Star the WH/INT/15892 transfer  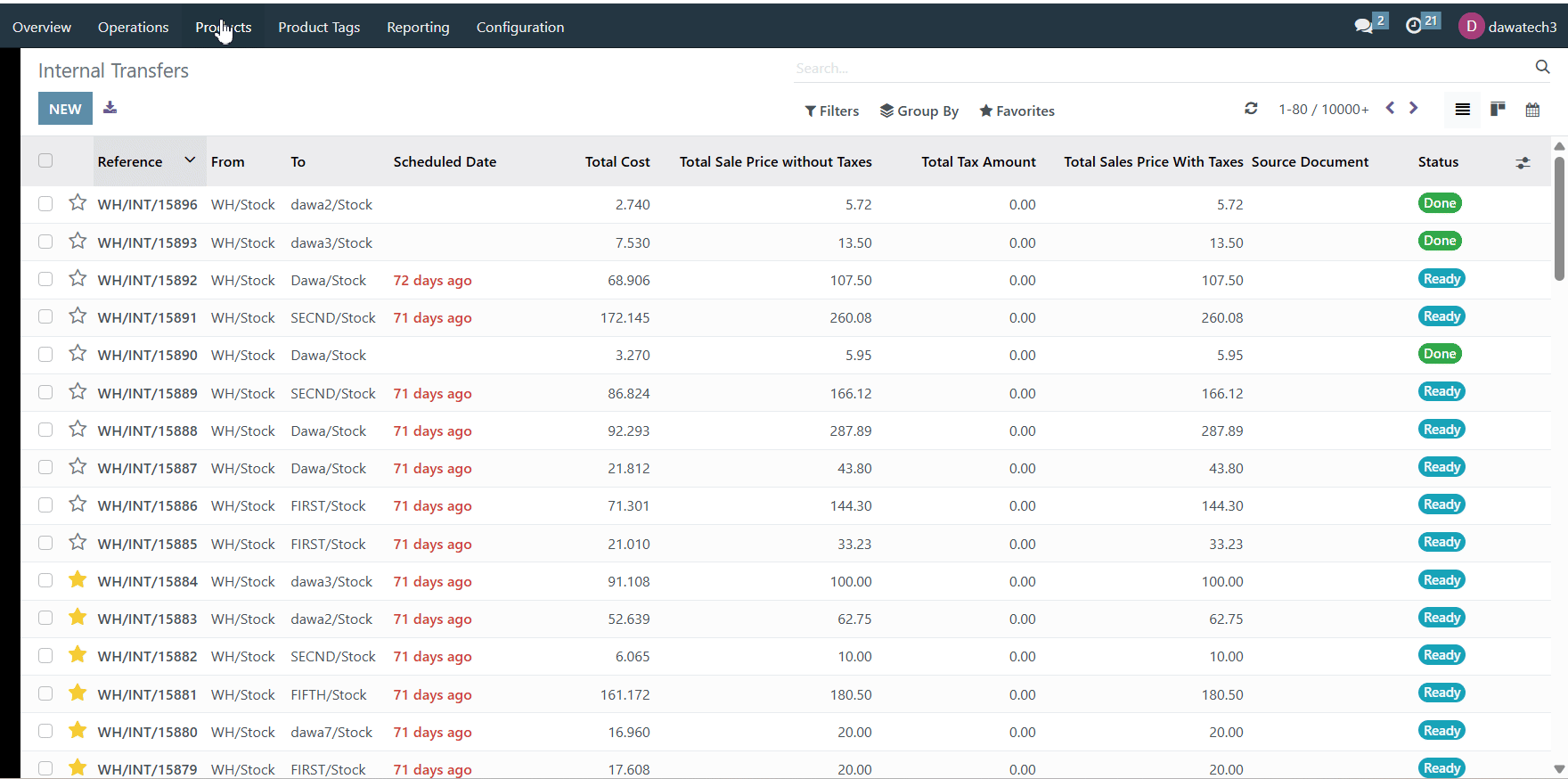pyautogui.click(x=78, y=279)
